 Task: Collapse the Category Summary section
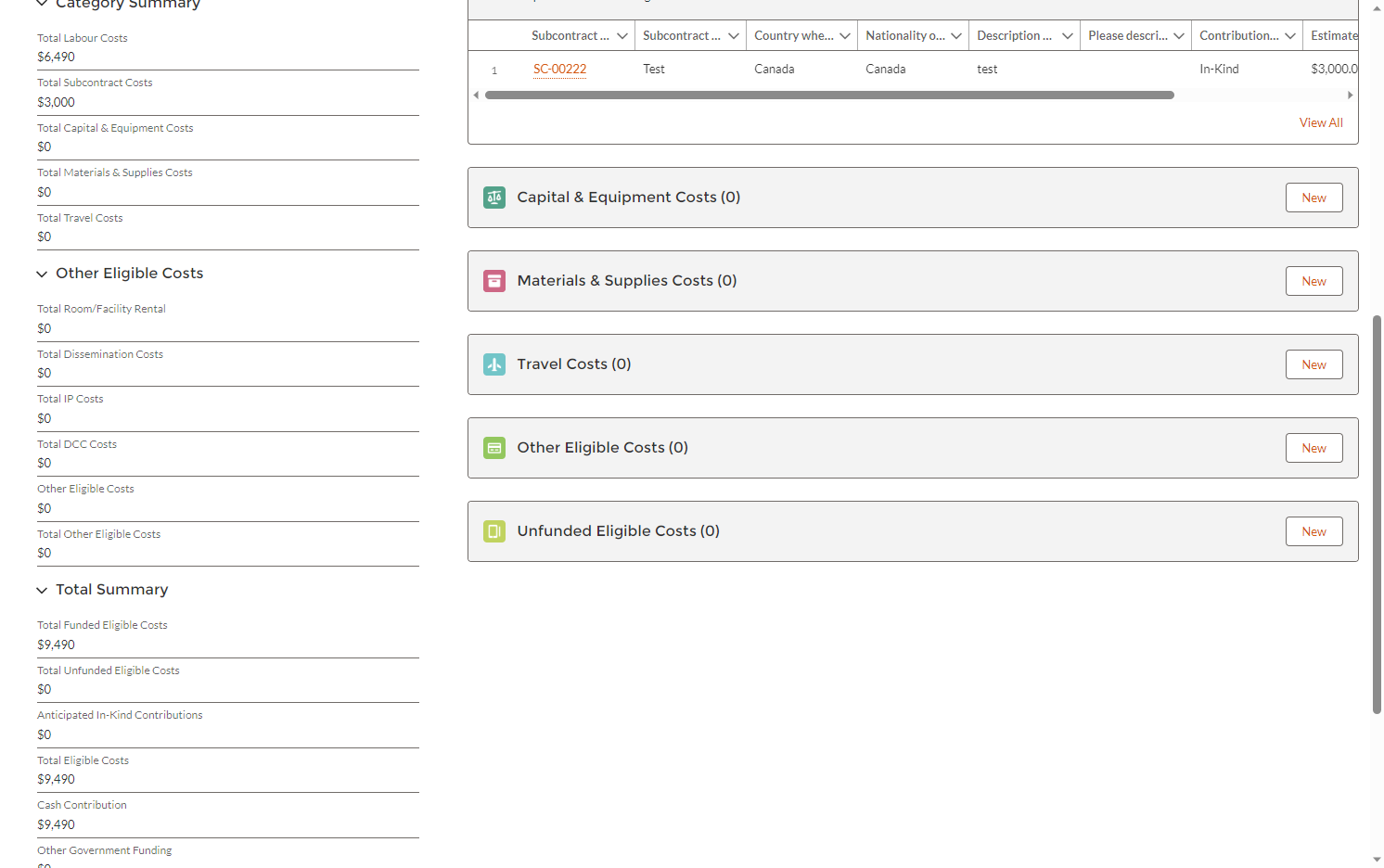point(42,4)
